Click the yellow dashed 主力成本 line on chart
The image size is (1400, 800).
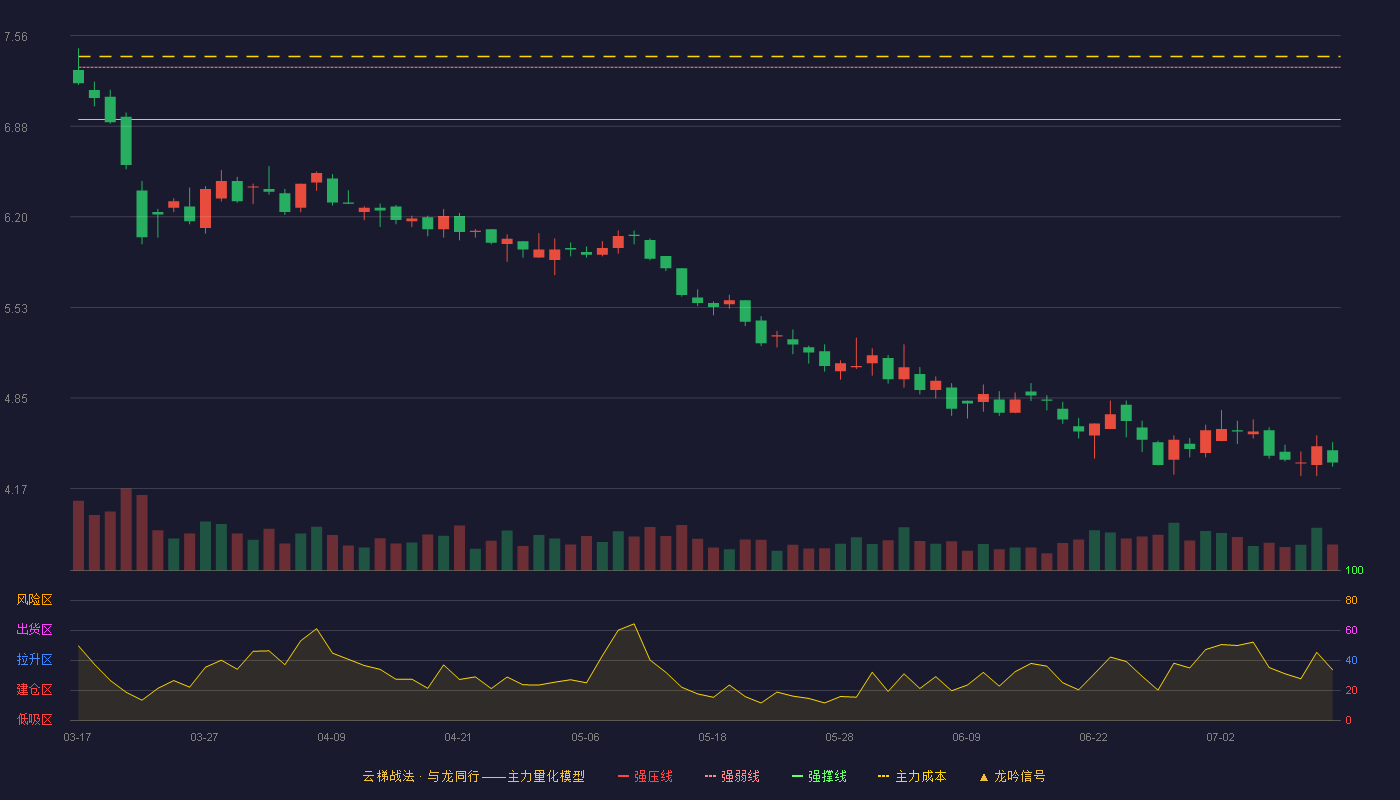pyautogui.click(x=709, y=57)
